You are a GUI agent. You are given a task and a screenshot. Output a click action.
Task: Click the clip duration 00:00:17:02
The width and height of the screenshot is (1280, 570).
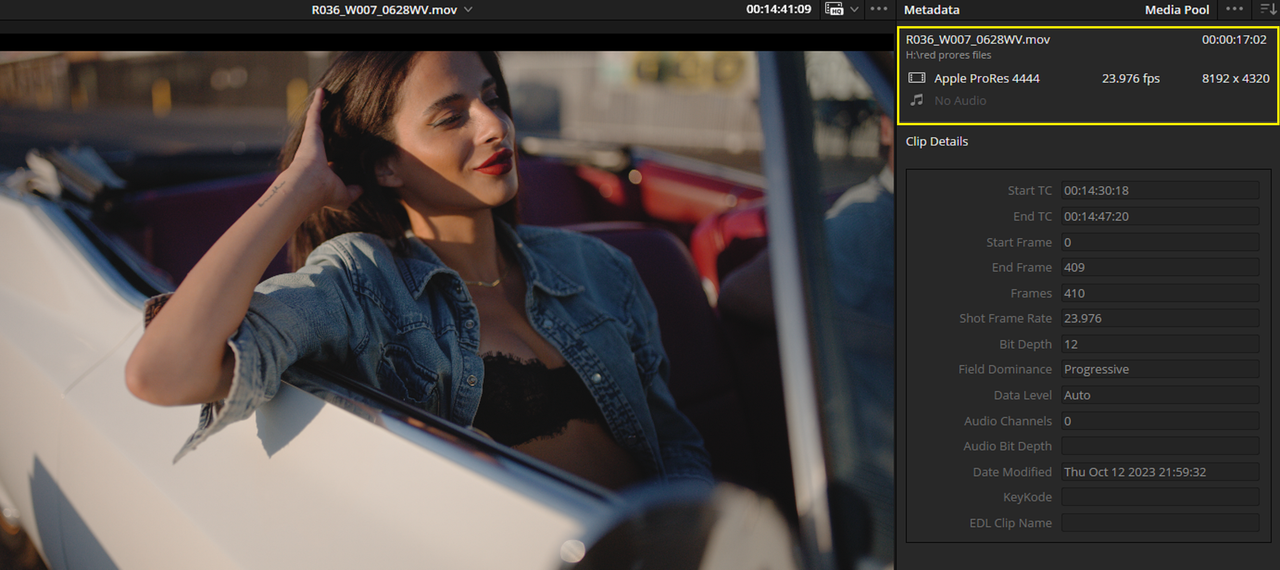[x=1235, y=40]
